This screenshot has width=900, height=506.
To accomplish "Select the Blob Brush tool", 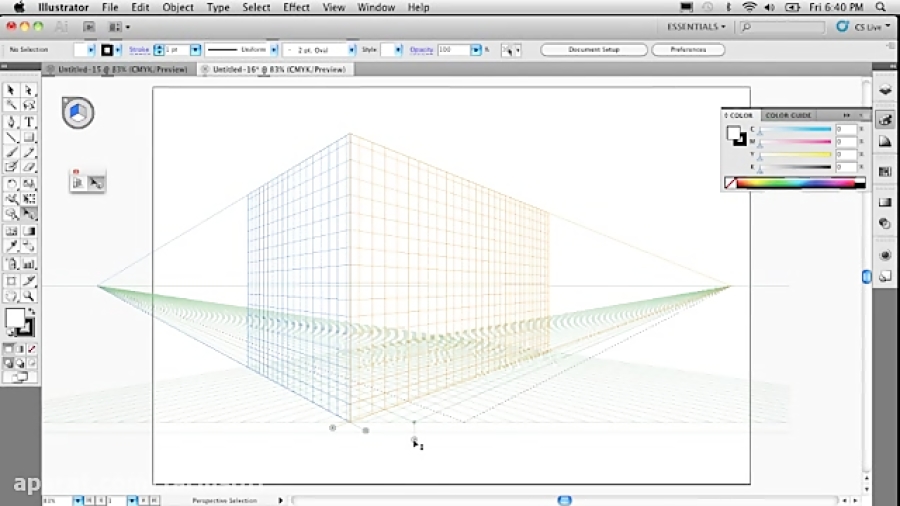I will coord(11,167).
